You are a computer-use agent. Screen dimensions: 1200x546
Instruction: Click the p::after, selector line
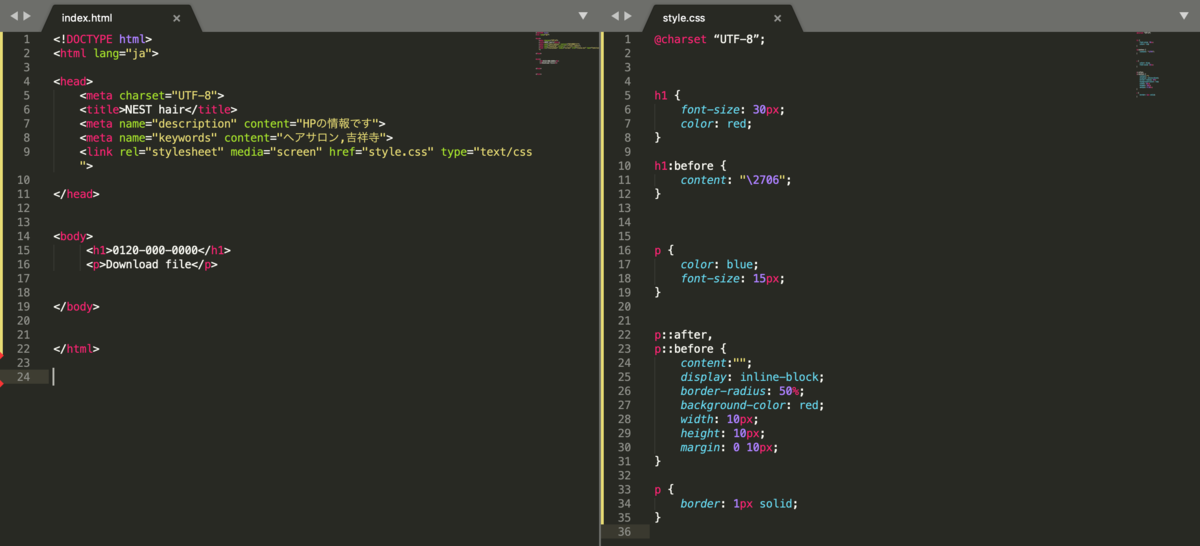coord(684,335)
